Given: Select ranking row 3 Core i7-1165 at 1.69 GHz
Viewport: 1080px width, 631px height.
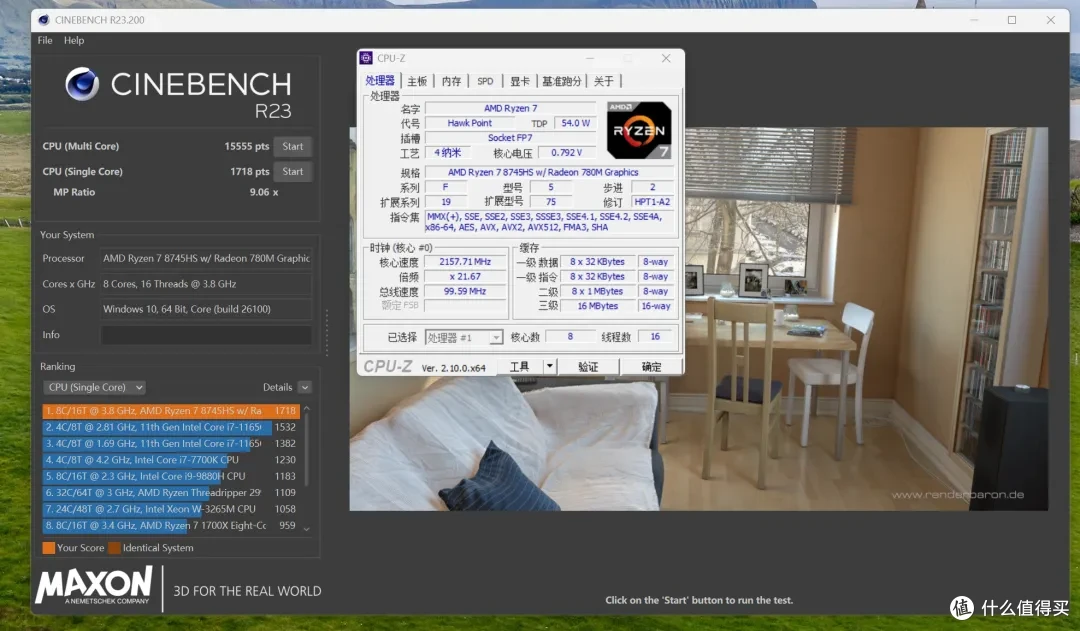Looking at the screenshot, I should pos(171,444).
